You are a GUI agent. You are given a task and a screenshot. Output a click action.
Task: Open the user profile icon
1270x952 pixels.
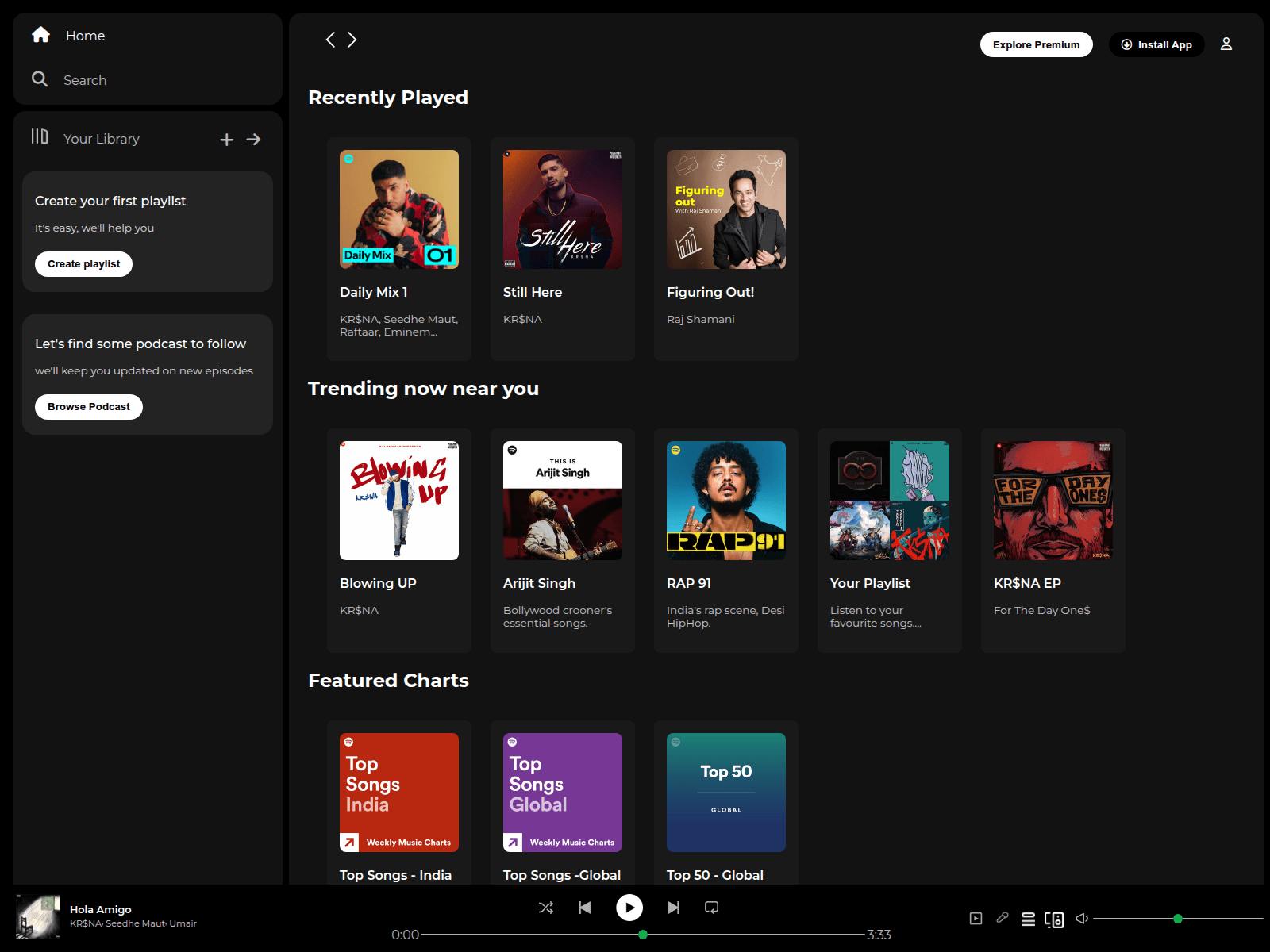[1226, 44]
